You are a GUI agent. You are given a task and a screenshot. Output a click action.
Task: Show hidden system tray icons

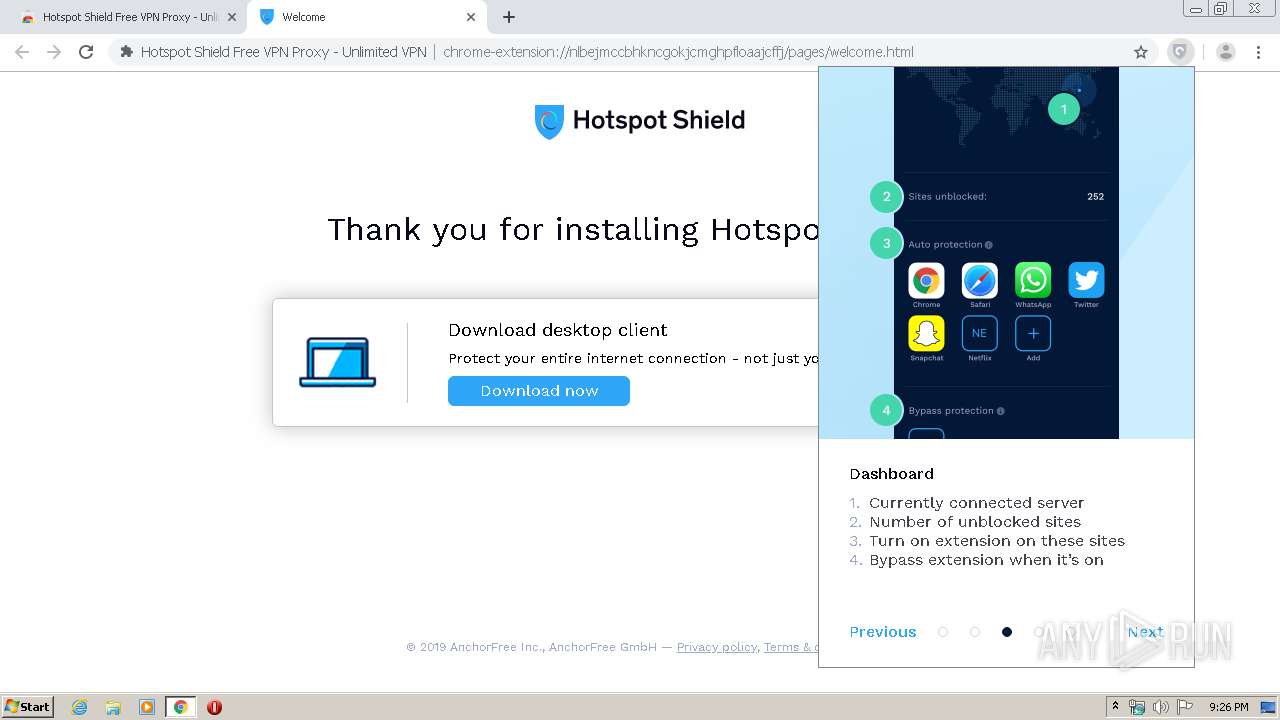click(x=1115, y=707)
